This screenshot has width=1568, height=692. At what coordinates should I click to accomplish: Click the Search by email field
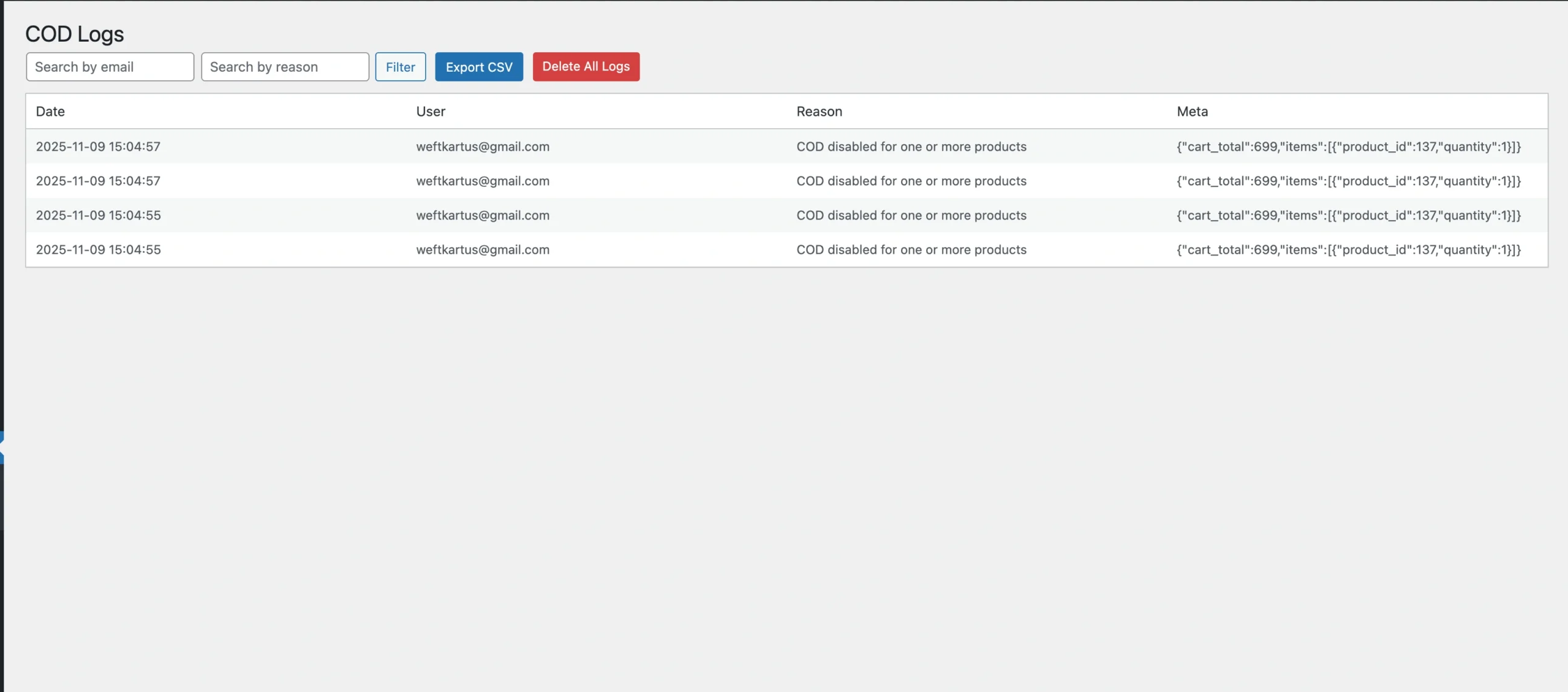point(110,67)
